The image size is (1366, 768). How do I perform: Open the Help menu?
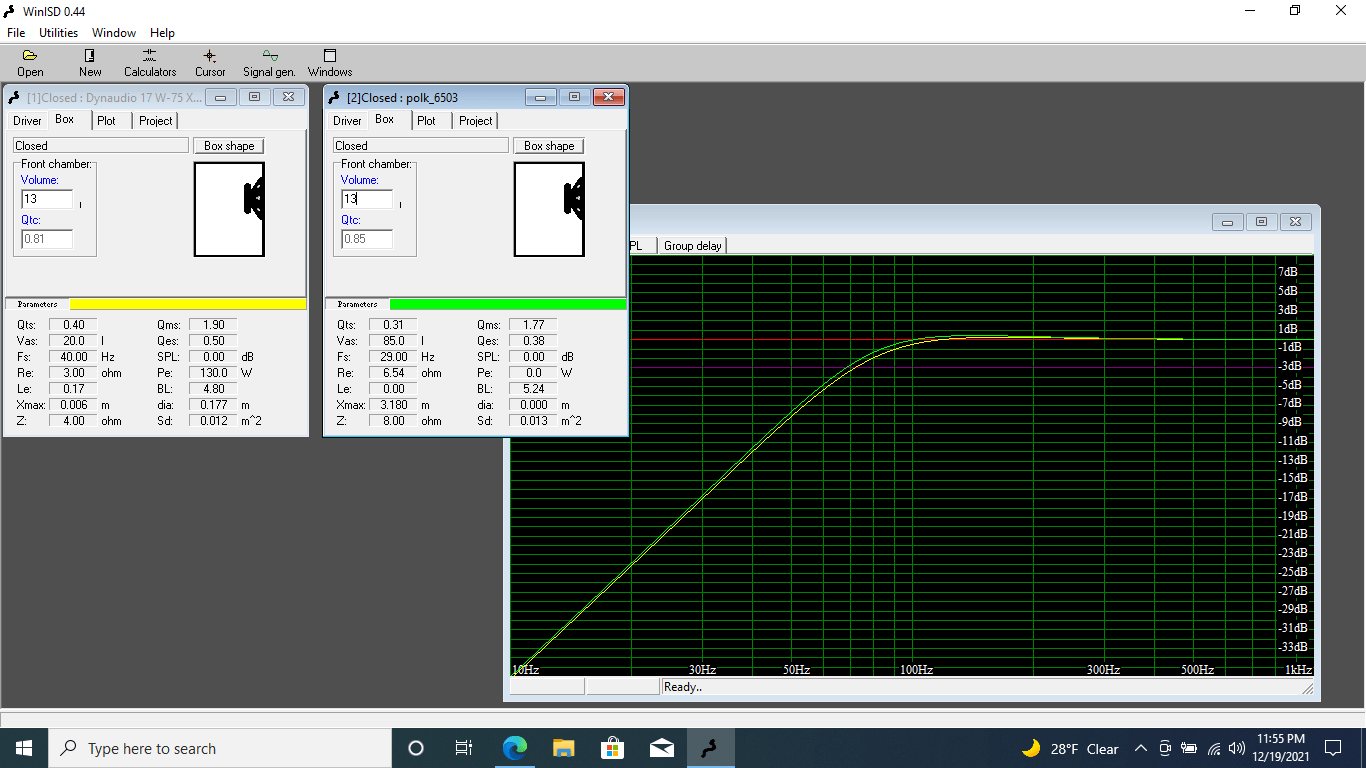point(162,33)
